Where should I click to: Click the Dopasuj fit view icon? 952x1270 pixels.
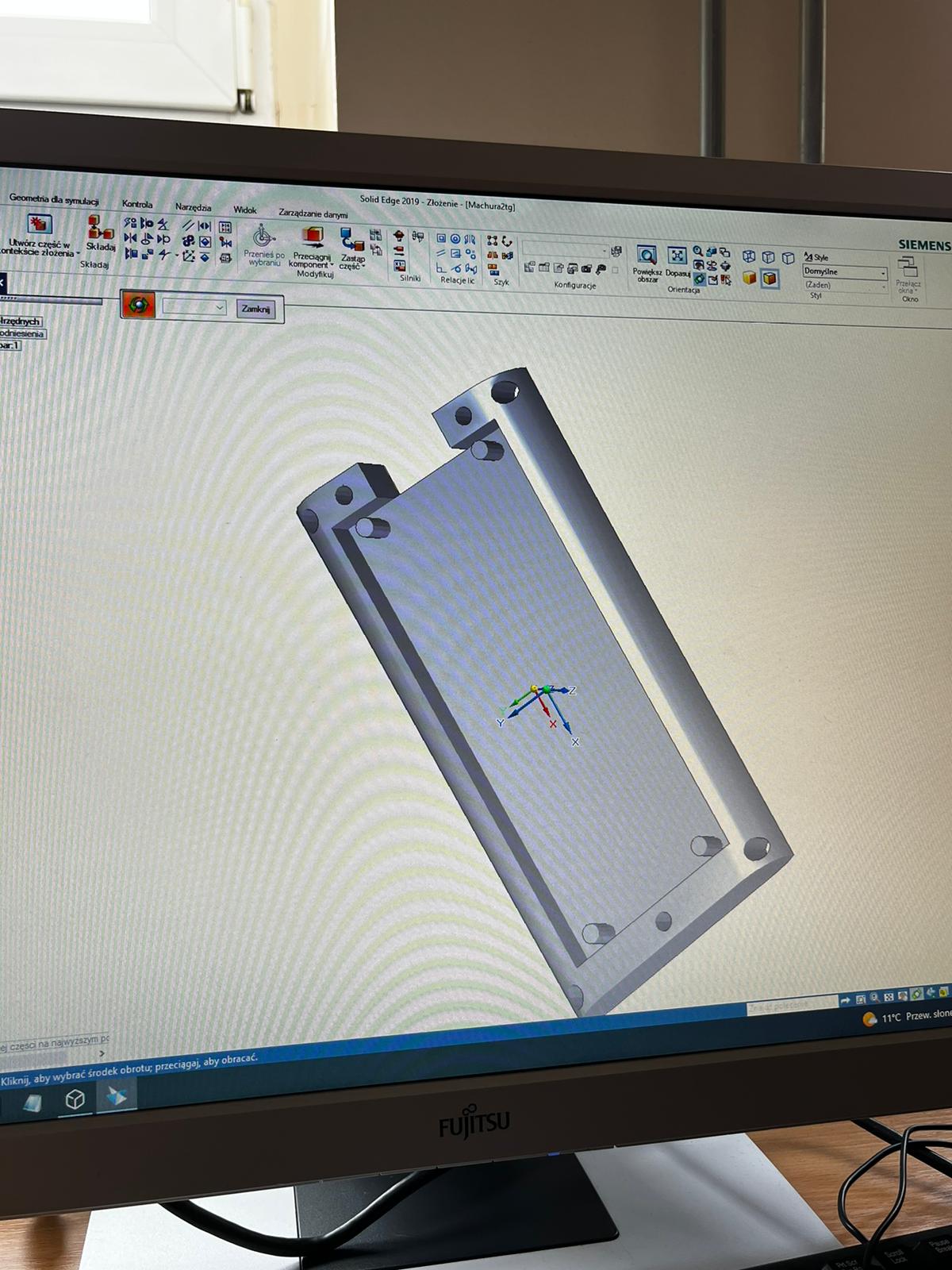[677, 256]
